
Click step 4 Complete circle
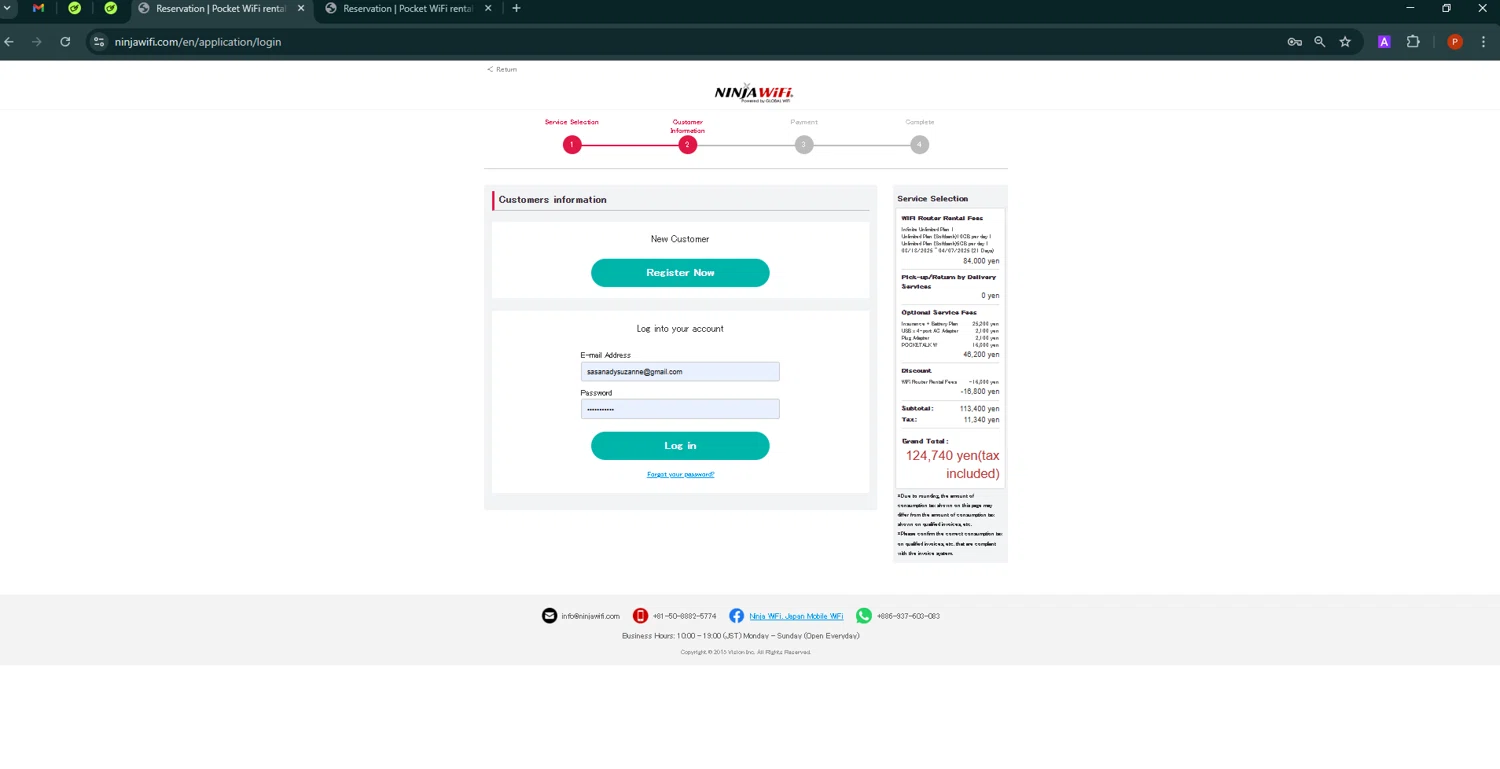coord(919,145)
